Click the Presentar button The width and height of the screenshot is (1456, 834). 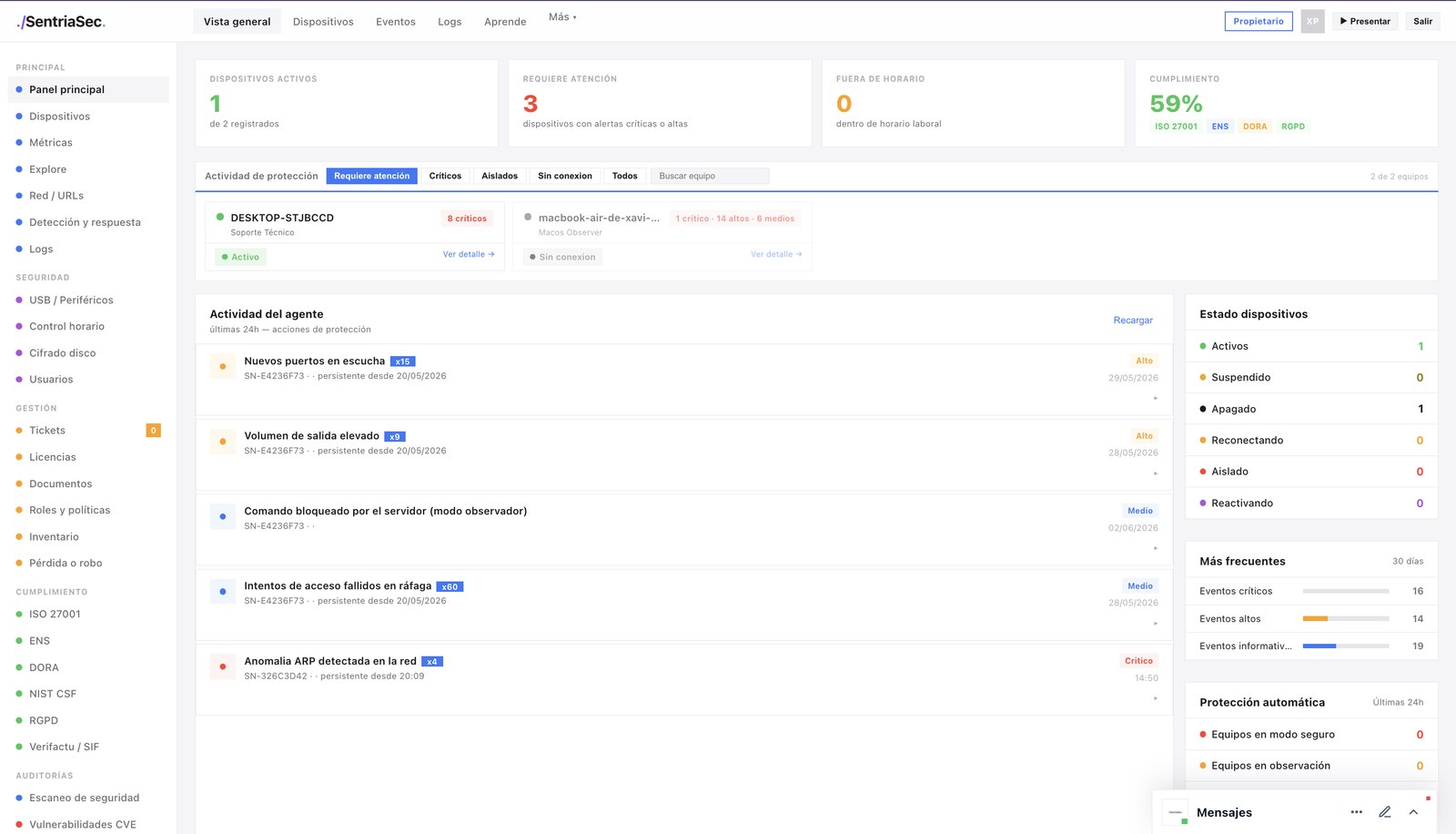point(1365,21)
